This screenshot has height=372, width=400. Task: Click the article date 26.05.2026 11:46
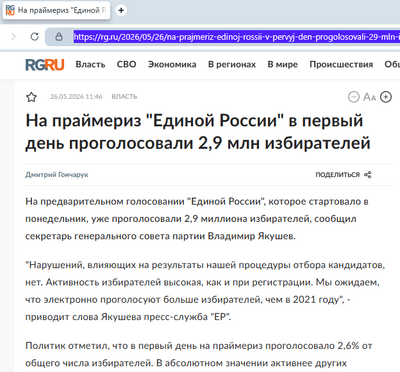coord(76,97)
